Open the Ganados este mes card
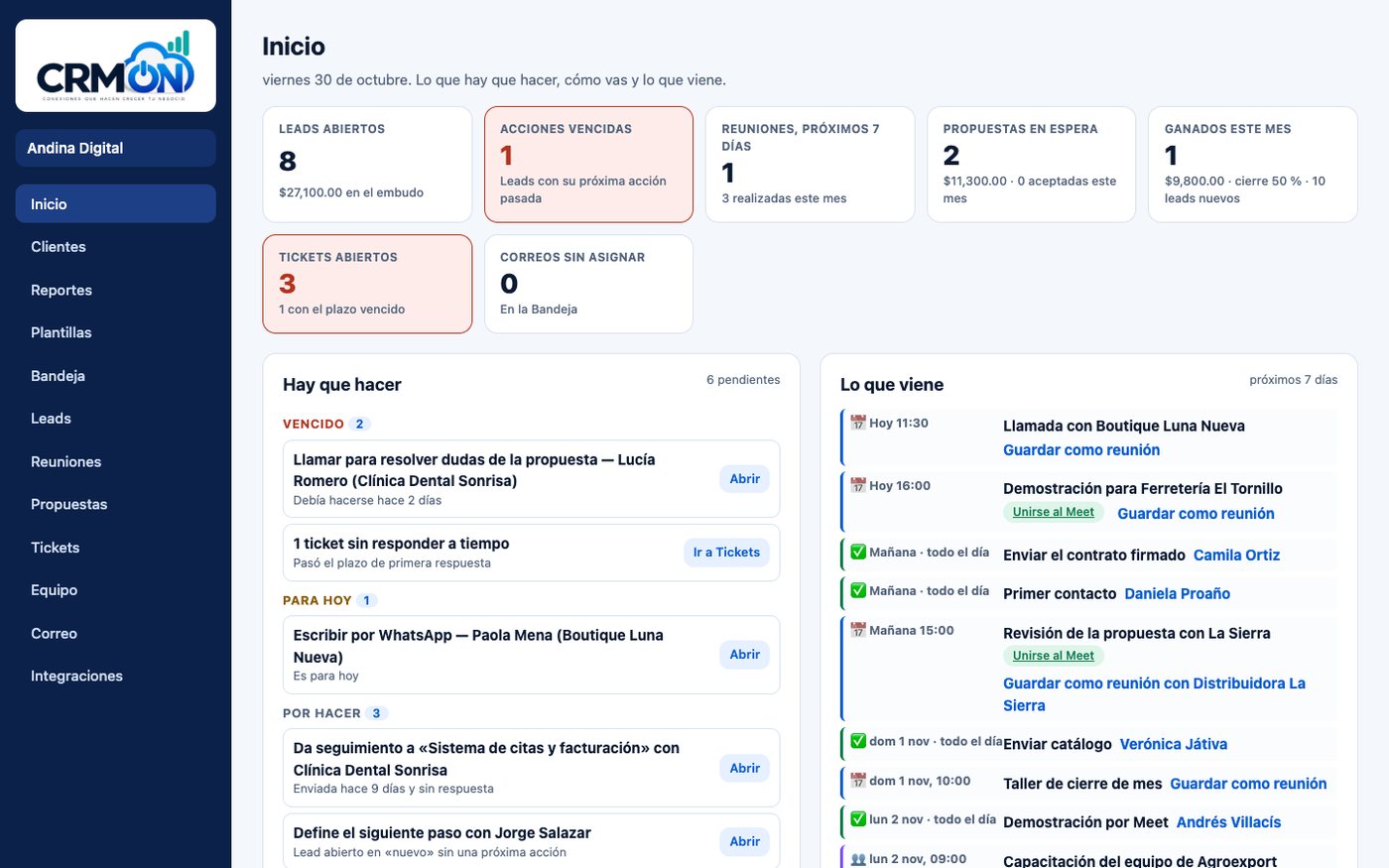Screen dimensions: 1389x868 point(1252,165)
